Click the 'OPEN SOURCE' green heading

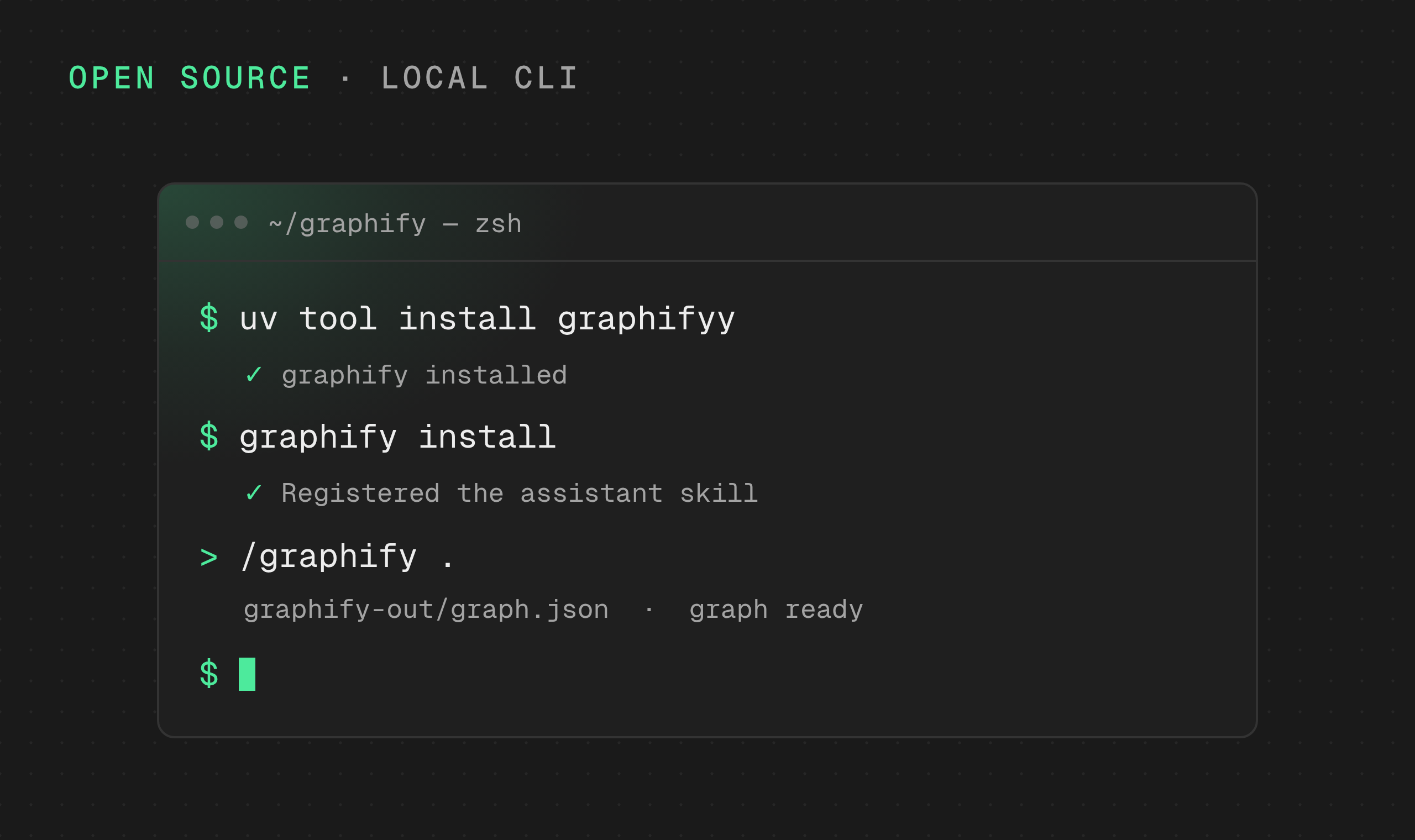tap(190, 78)
